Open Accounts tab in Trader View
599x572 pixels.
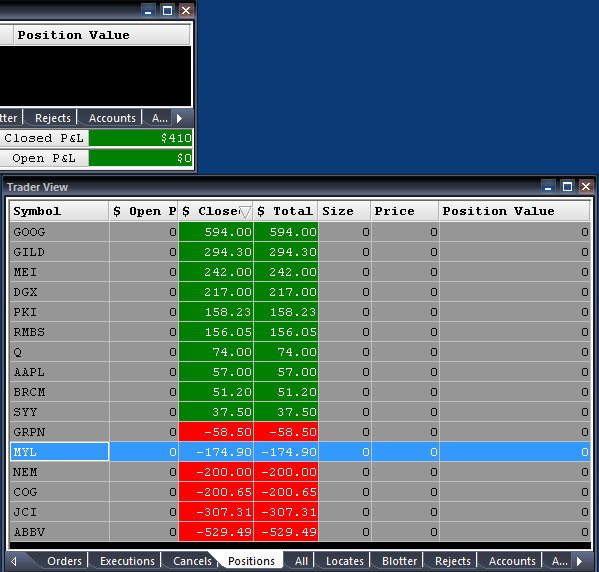[x=512, y=561]
